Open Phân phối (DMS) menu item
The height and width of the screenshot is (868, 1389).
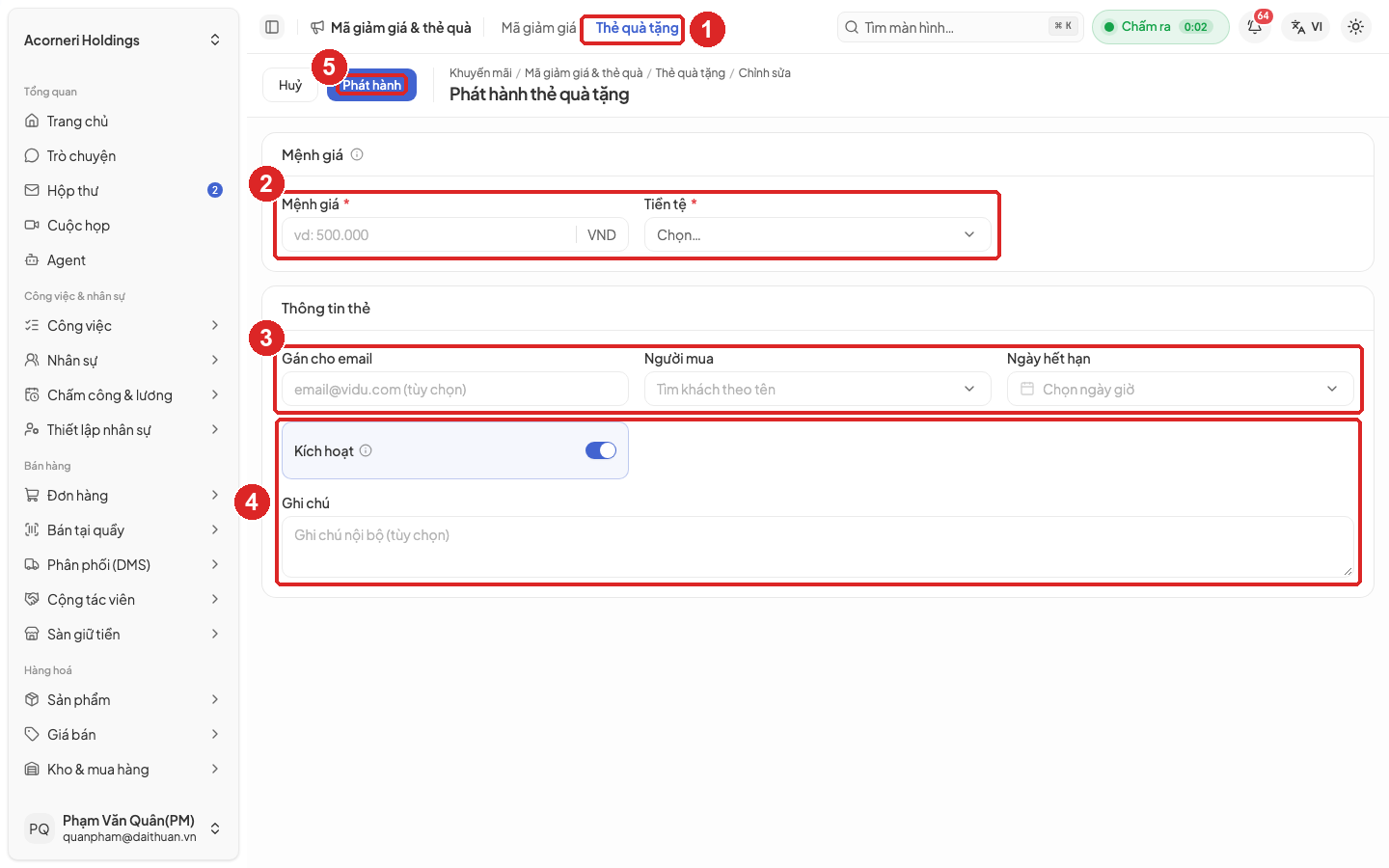click(x=123, y=565)
